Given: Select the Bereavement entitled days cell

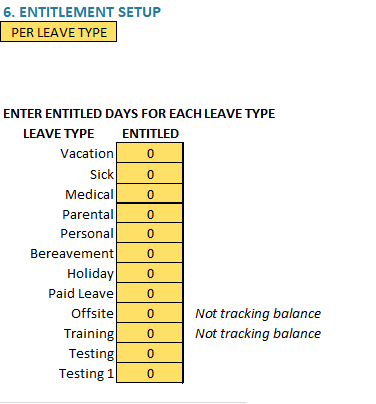Looking at the screenshot, I should click(x=150, y=253).
